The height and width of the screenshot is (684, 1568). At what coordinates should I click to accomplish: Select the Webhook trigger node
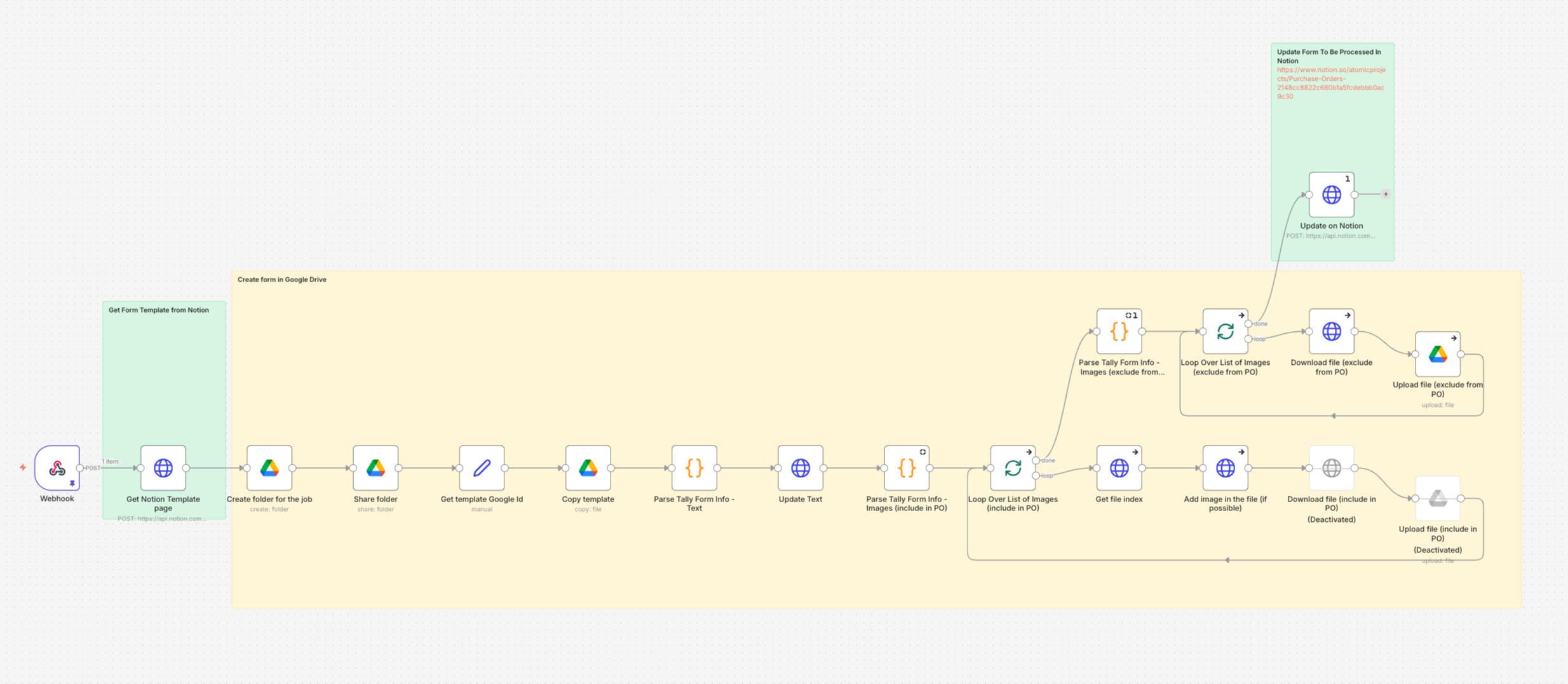[57, 468]
